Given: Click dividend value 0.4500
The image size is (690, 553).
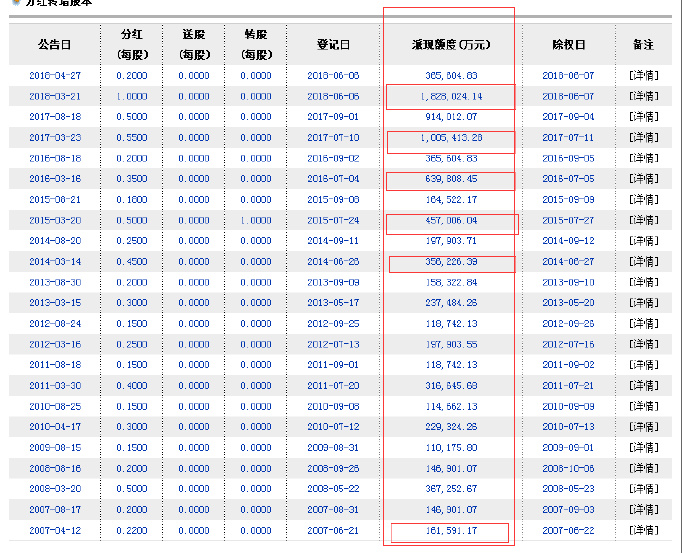Looking at the screenshot, I should pos(132,262).
